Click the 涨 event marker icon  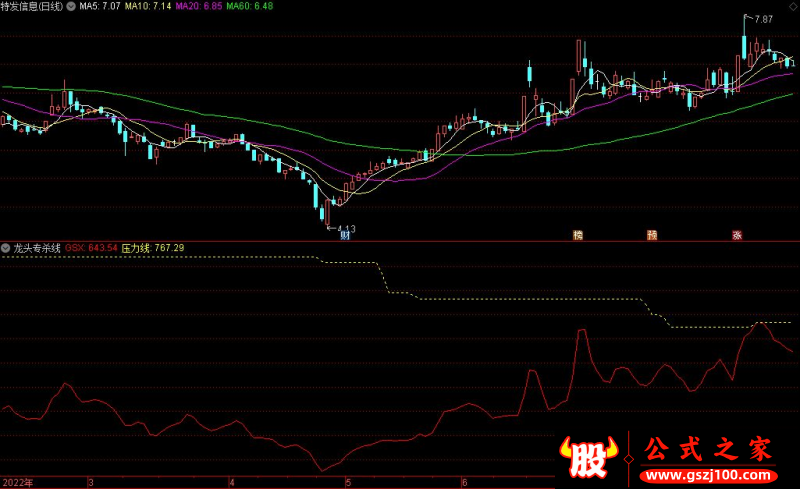click(x=737, y=236)
